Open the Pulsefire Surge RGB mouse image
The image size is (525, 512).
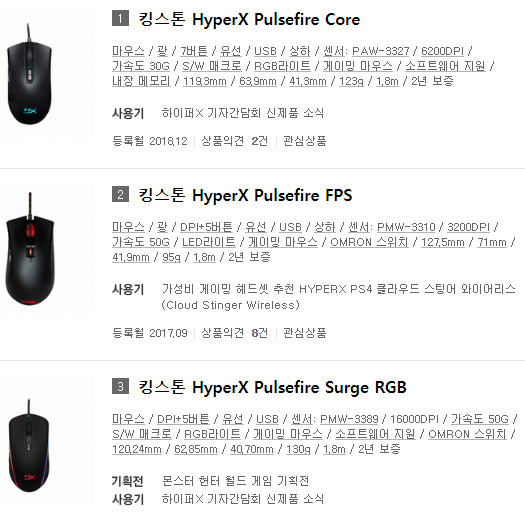coord(47,444)
